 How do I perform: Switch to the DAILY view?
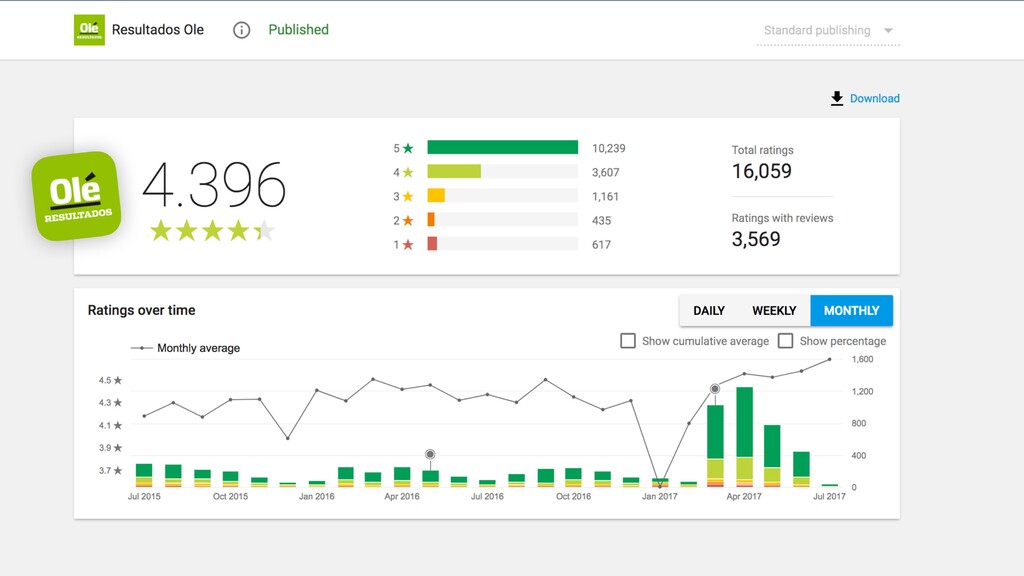click(x=709, y=311)
